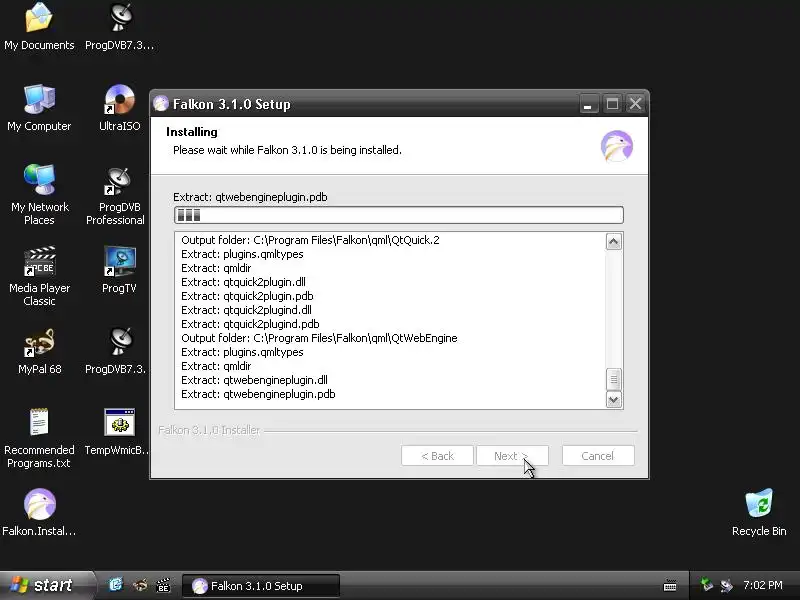Launch UltraISO desktop shortcut

(119, 108)
